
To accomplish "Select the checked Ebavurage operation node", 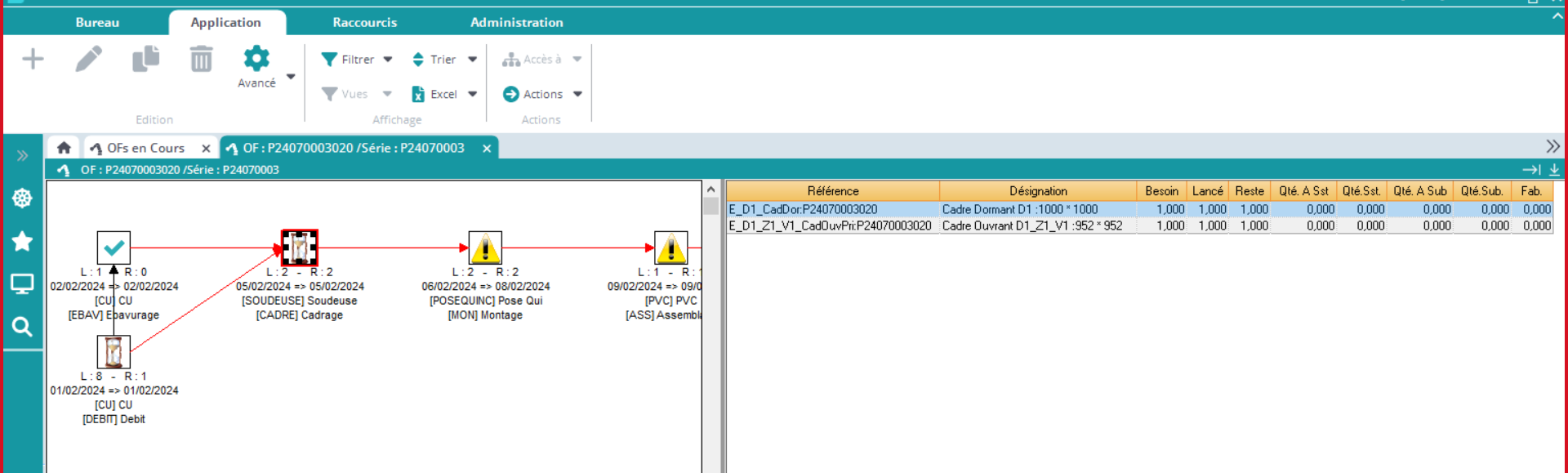I will (x=114, y=248).
